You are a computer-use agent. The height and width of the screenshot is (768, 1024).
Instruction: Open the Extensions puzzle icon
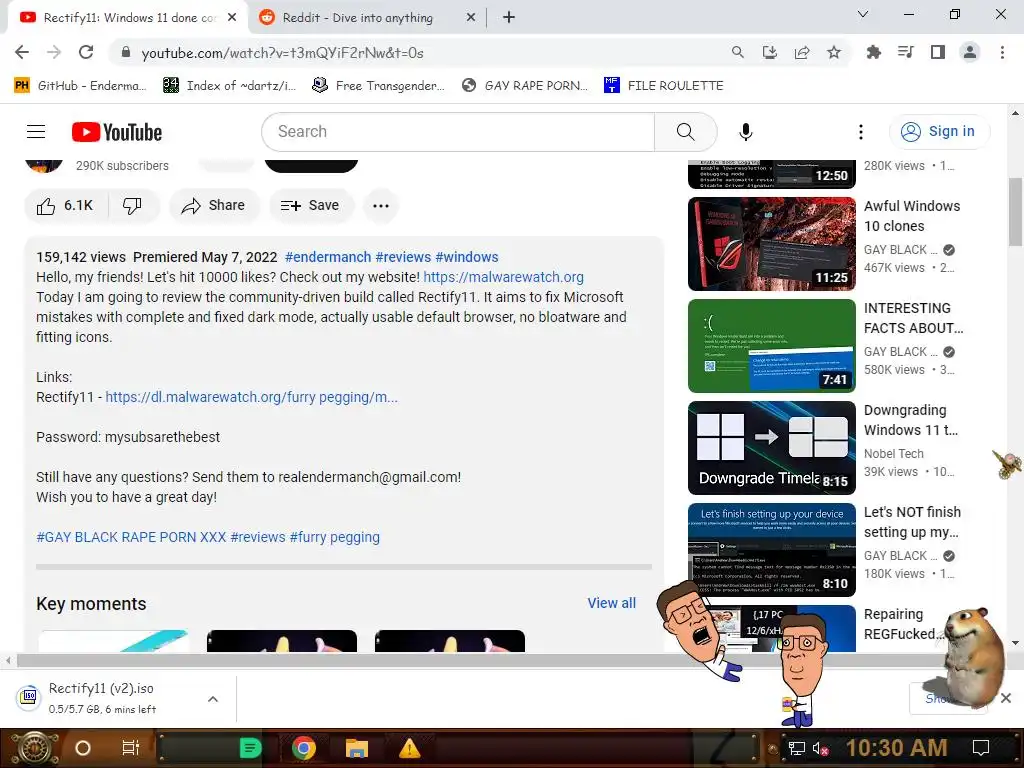[873, 52]
